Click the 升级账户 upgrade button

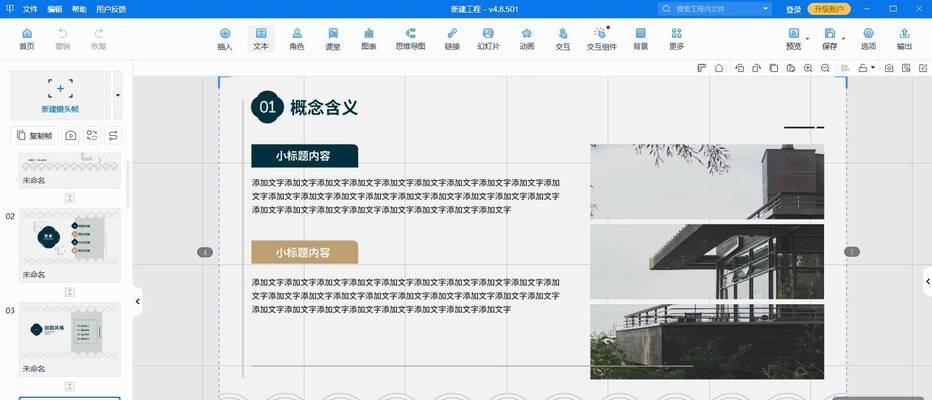pyautogui.click(x=829, y=9)
